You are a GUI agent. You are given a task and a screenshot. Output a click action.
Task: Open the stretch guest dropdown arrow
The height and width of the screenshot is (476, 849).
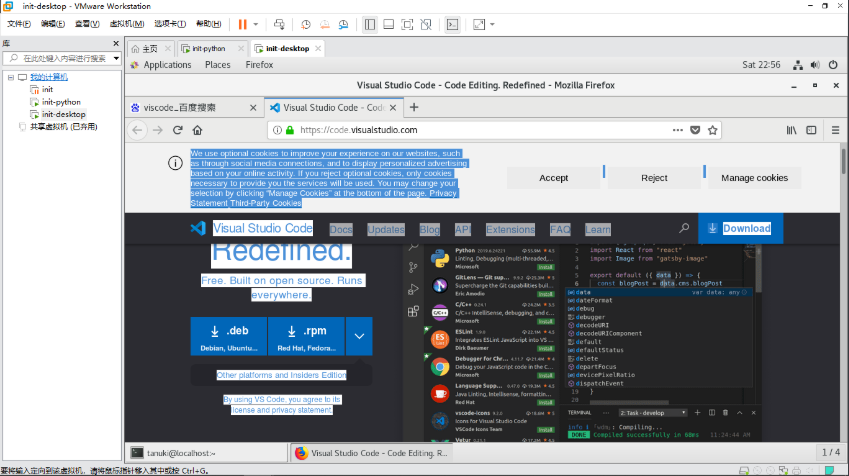pyautogui.click(x=492, y=24)
